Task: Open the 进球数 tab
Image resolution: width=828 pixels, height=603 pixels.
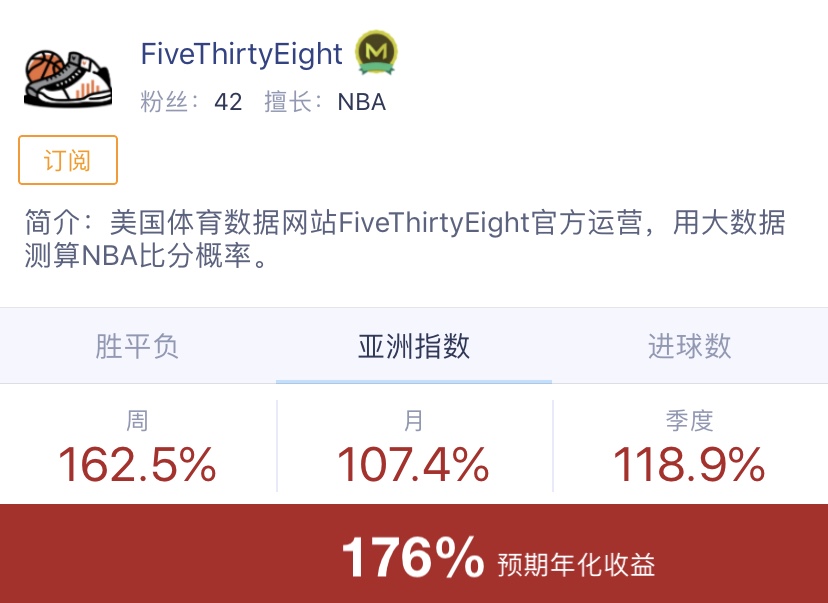Action: tap(689, 346)
